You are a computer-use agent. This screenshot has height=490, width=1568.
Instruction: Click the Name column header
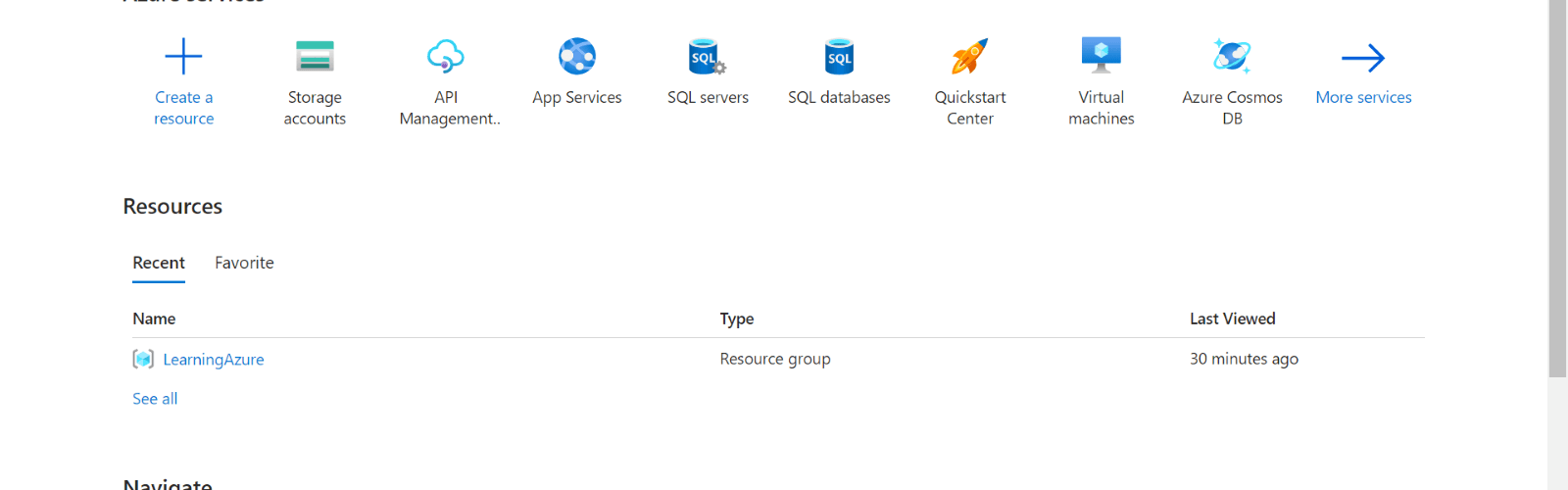(x=154, y=318)
